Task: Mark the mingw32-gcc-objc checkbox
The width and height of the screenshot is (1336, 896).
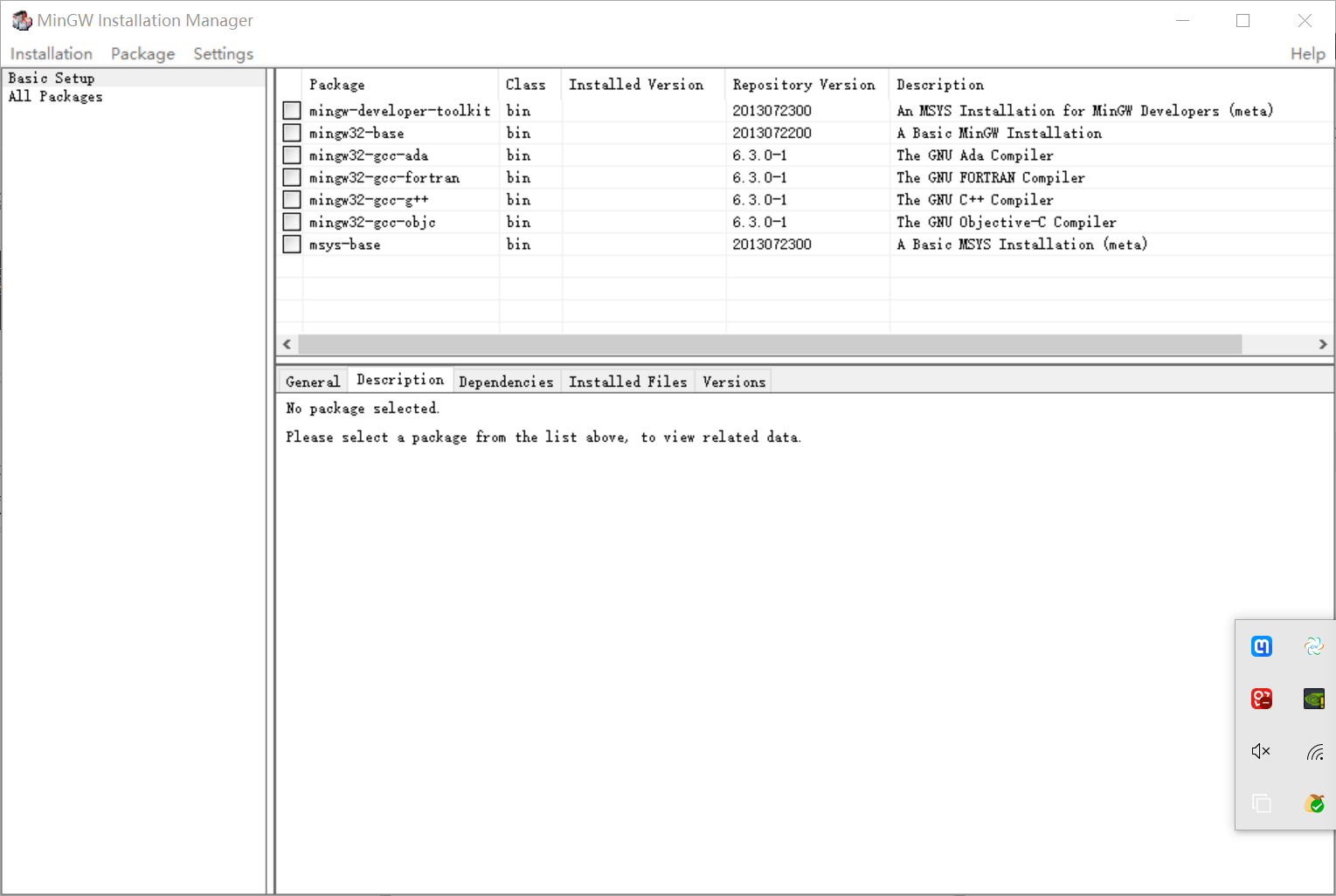Action: (x=292, y=222)
